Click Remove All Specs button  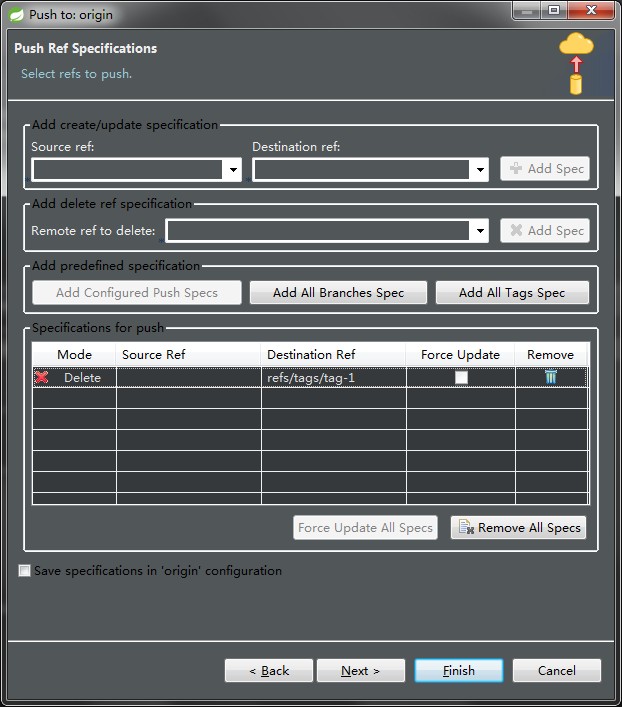[518, 527]
